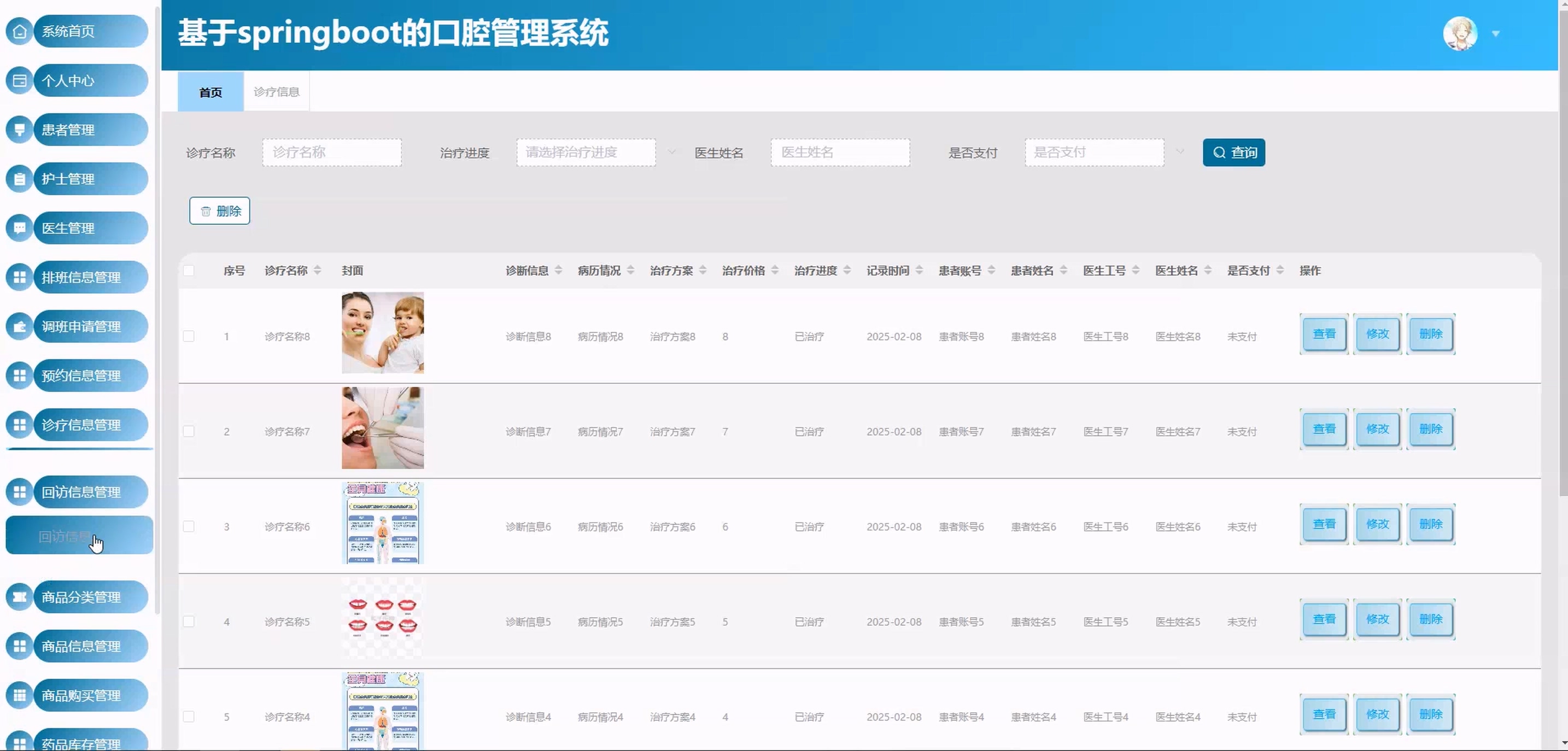Open the 治疗进度 dropdown
The height and width of the screenshot is (751, 1568).
(586, 152)
